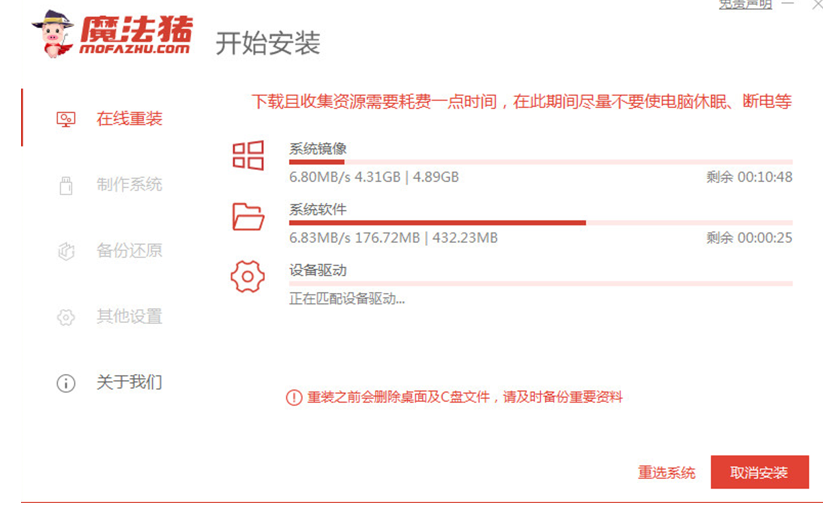Open the 其他设置 sidebar item
The width and height of the screenshot is (823, 506).
click(129, 317)
